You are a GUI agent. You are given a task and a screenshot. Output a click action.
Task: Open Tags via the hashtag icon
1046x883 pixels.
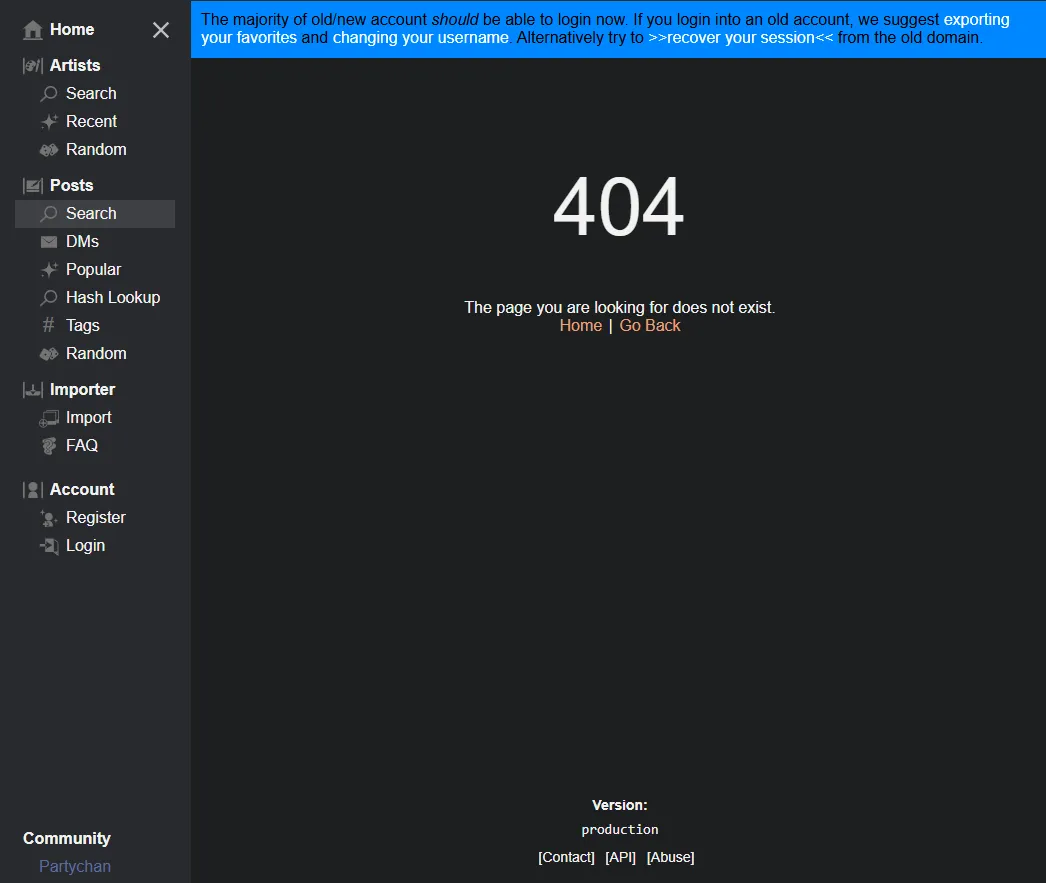(x=48, y=325)
